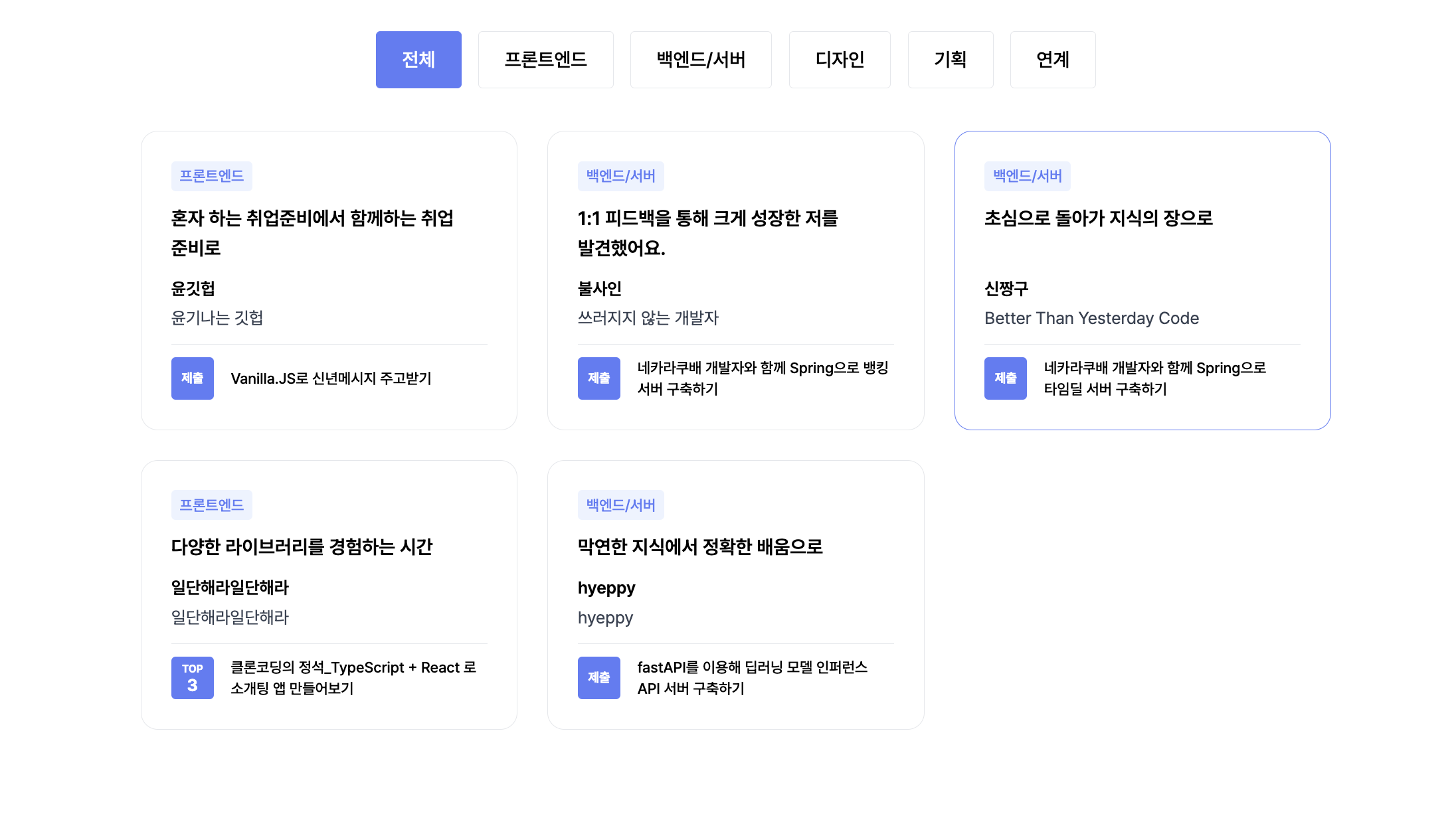Click the 백엔드/서버 tag on hyeppy card
Screen dimensions: 1456x818
coord(620,505)
